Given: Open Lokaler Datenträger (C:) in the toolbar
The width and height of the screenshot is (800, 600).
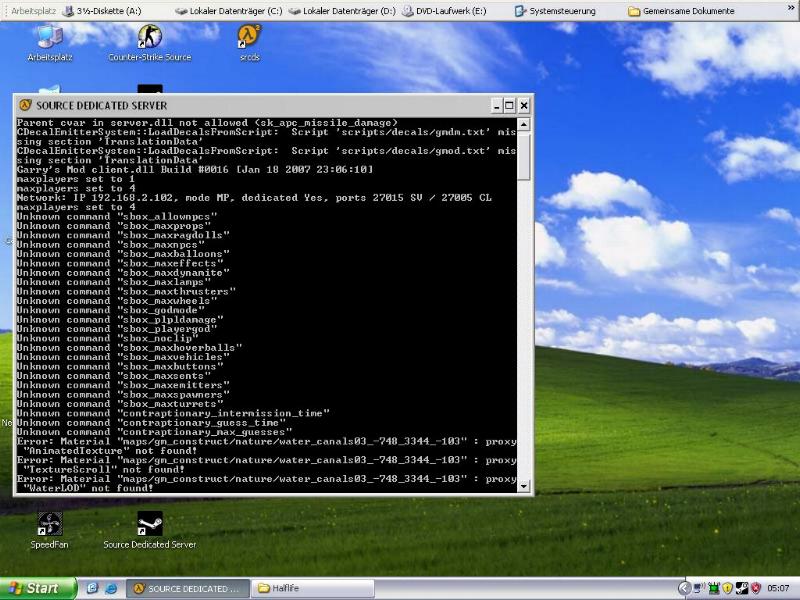Looking at the screenshot, I should point(228,10).
